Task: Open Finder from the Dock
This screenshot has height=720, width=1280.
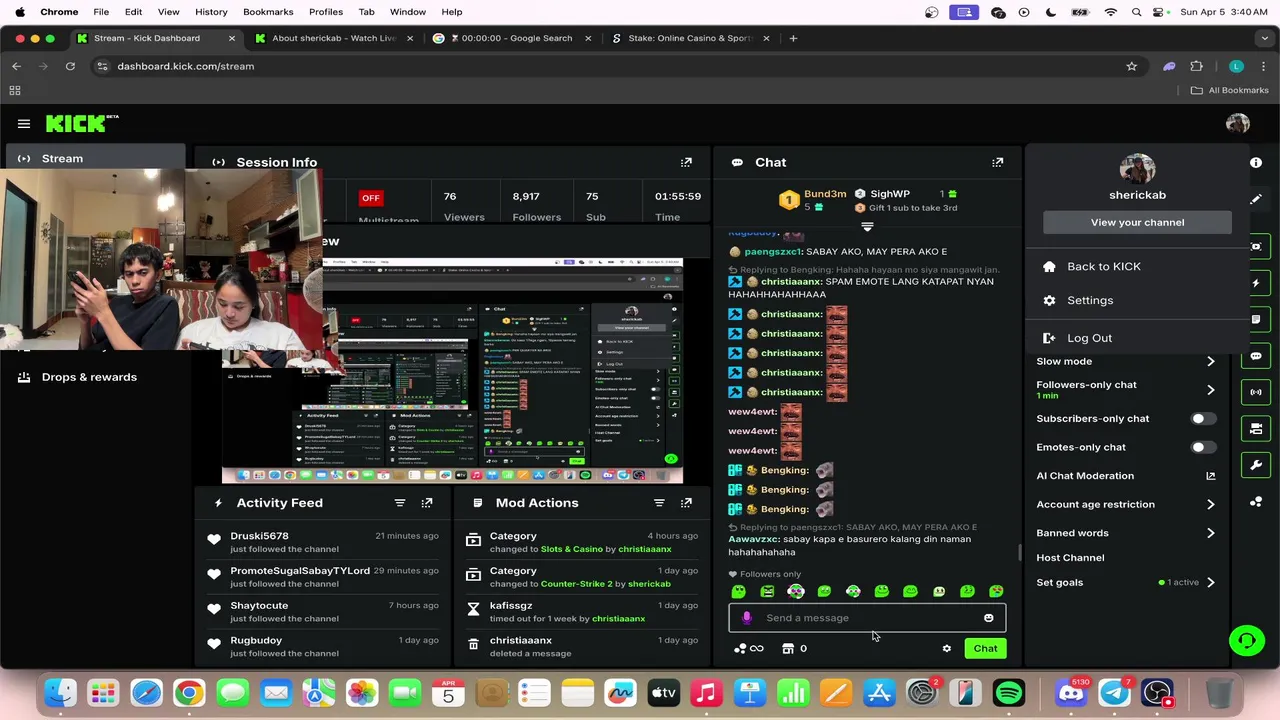Action: point(60,693)
